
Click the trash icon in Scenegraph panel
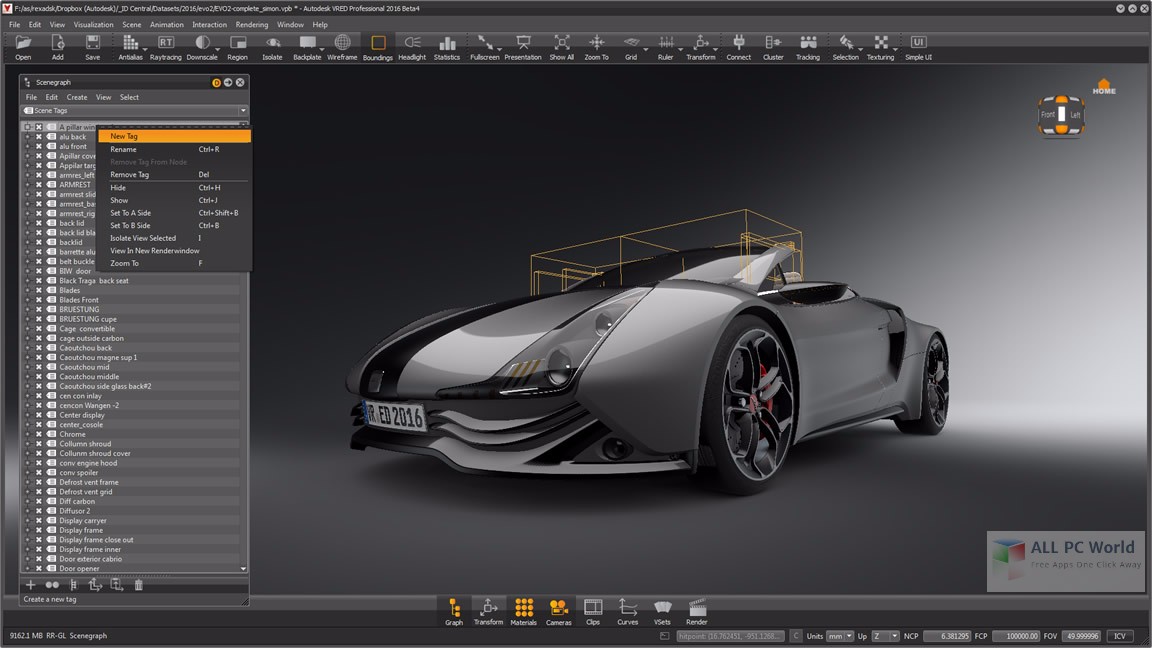coord(139,585)
